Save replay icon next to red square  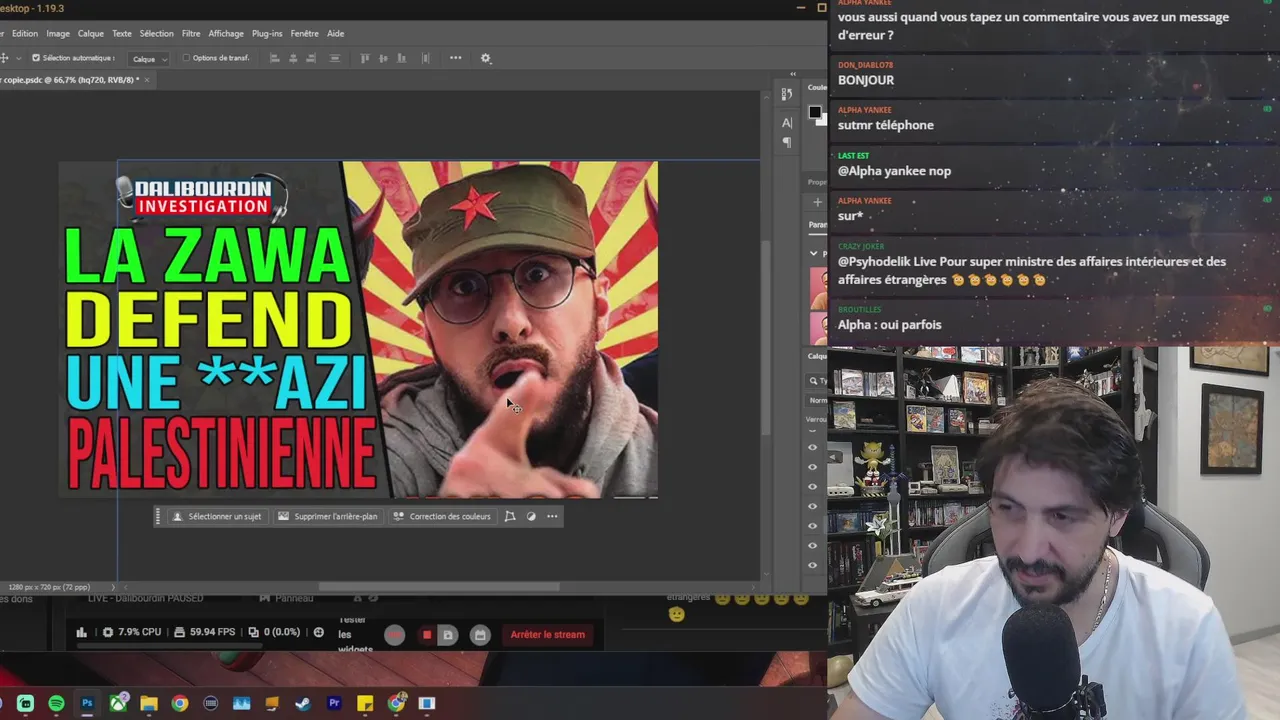448,635
